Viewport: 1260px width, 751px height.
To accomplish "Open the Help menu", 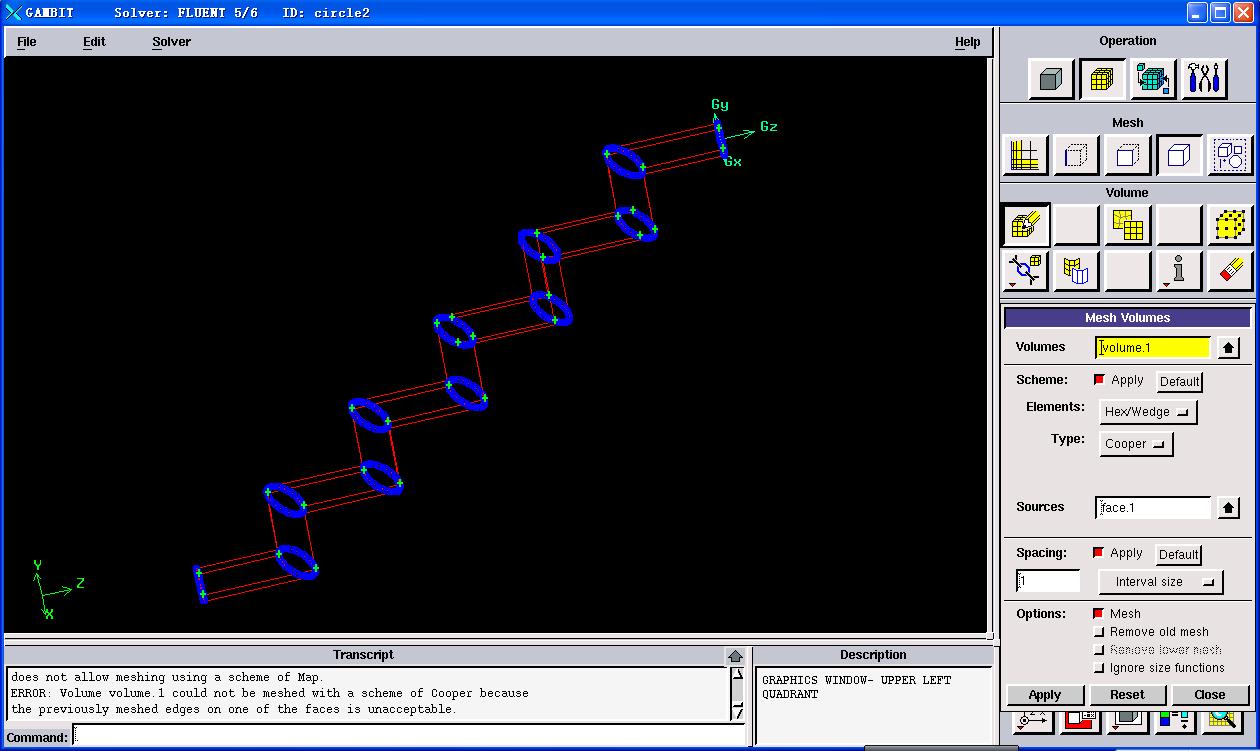I will pyautogui.click(x=967, y=42).
